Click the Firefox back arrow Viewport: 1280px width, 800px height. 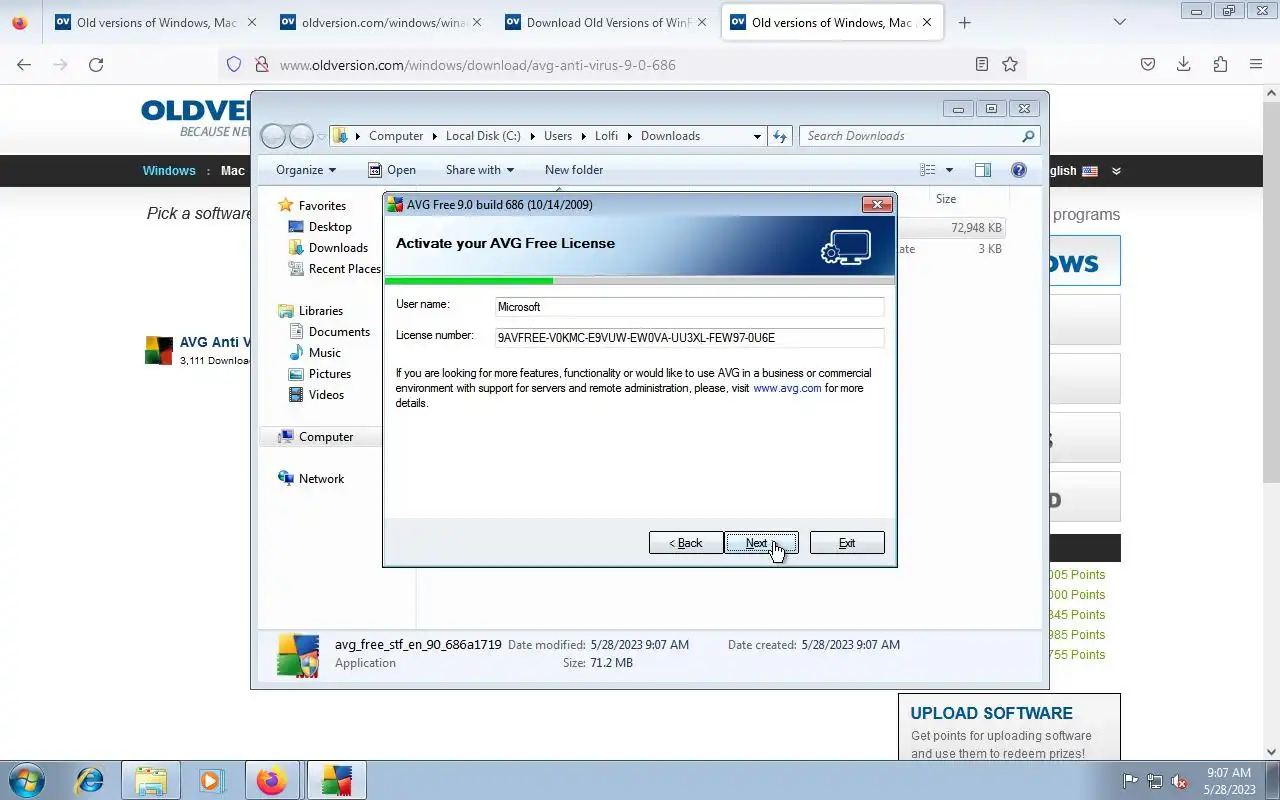(24, 64)
